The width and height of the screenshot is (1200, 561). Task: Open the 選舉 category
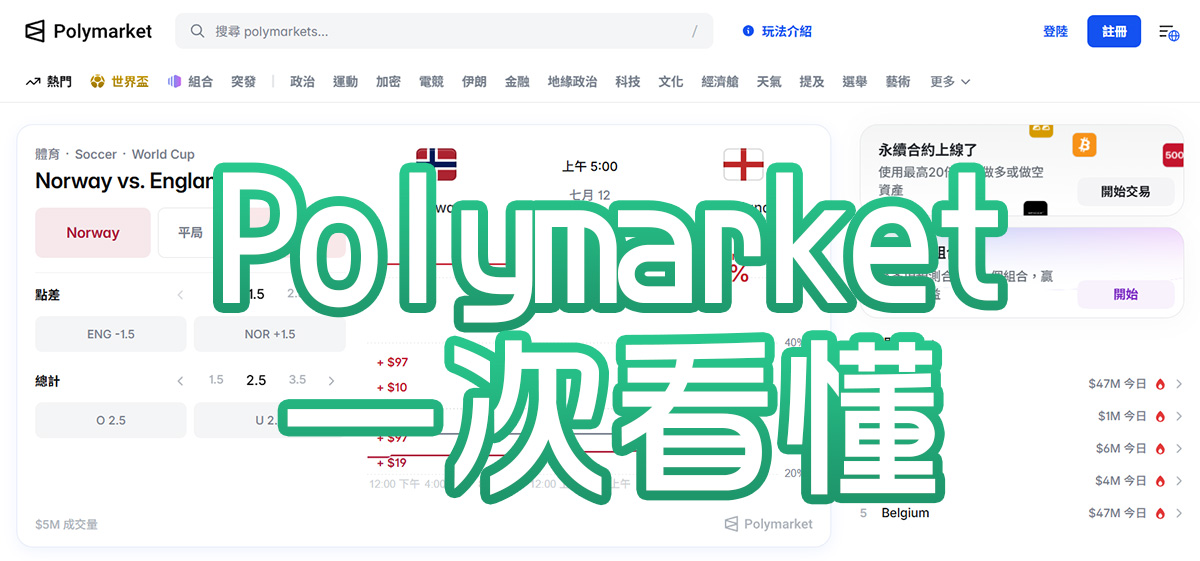pos(855,82)
